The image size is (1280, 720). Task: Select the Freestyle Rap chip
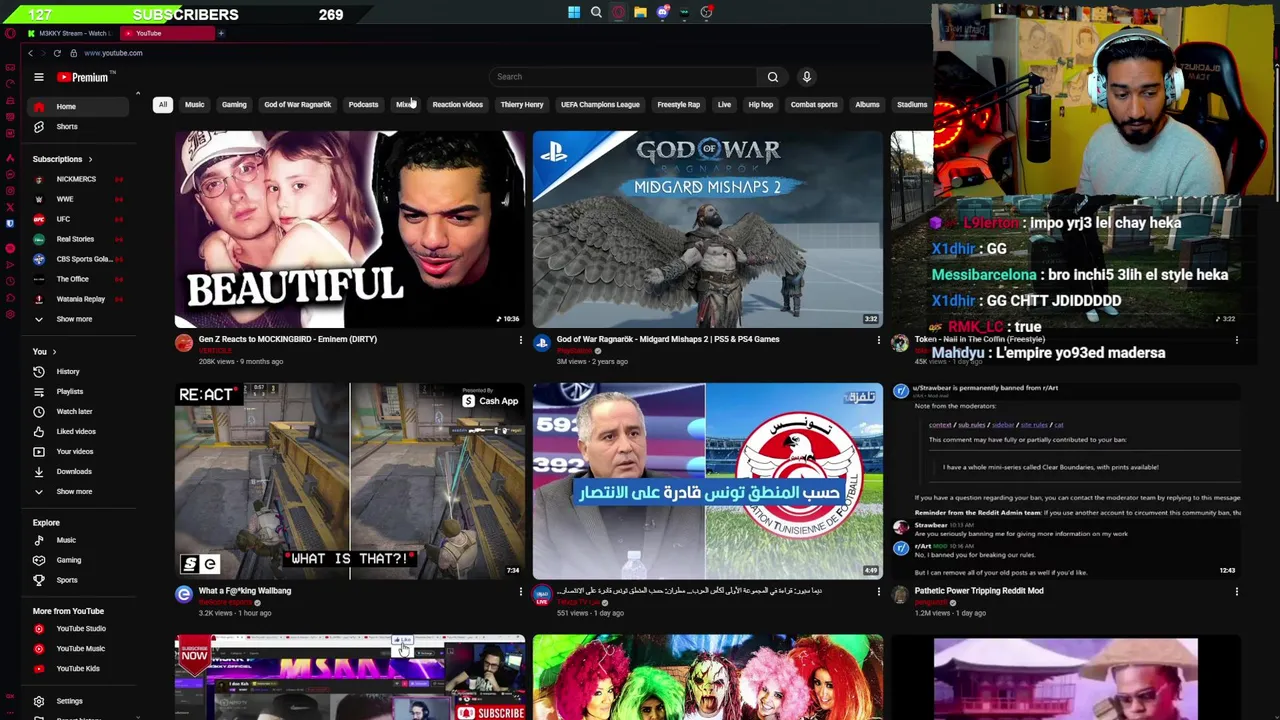(678, 104)
